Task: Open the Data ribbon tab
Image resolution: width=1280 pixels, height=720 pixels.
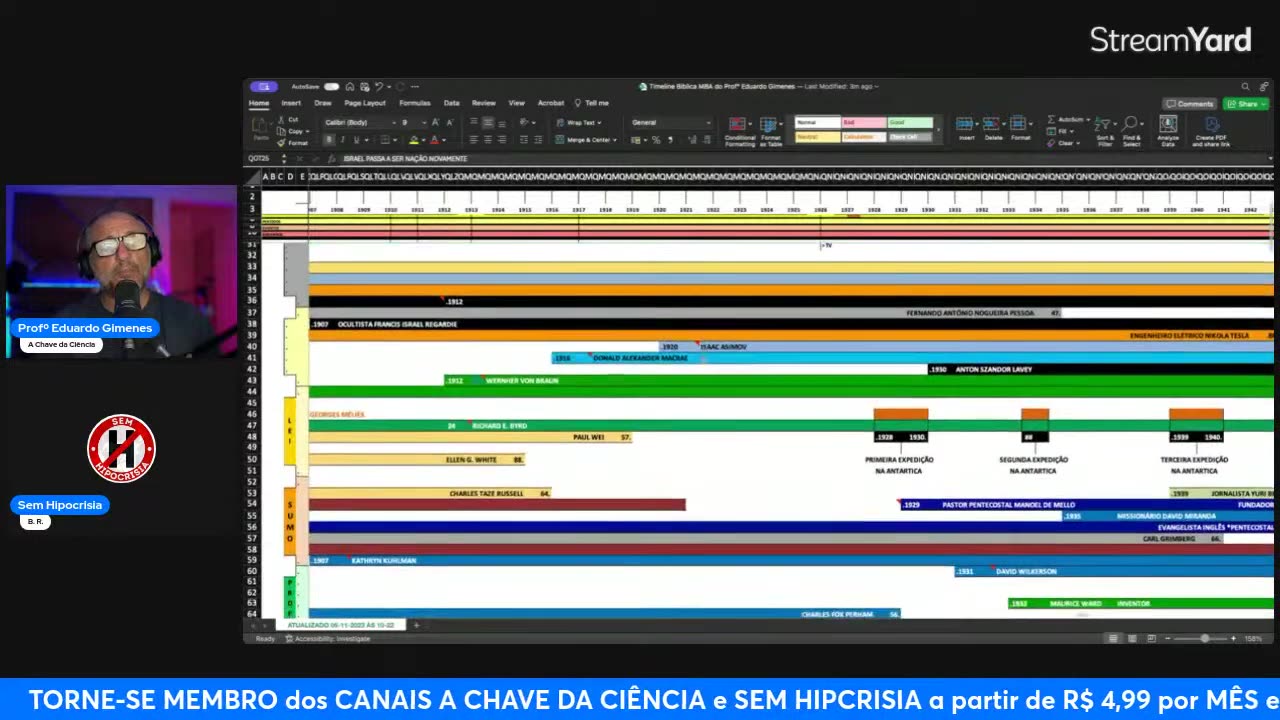Action: click(x=452, y=103)
